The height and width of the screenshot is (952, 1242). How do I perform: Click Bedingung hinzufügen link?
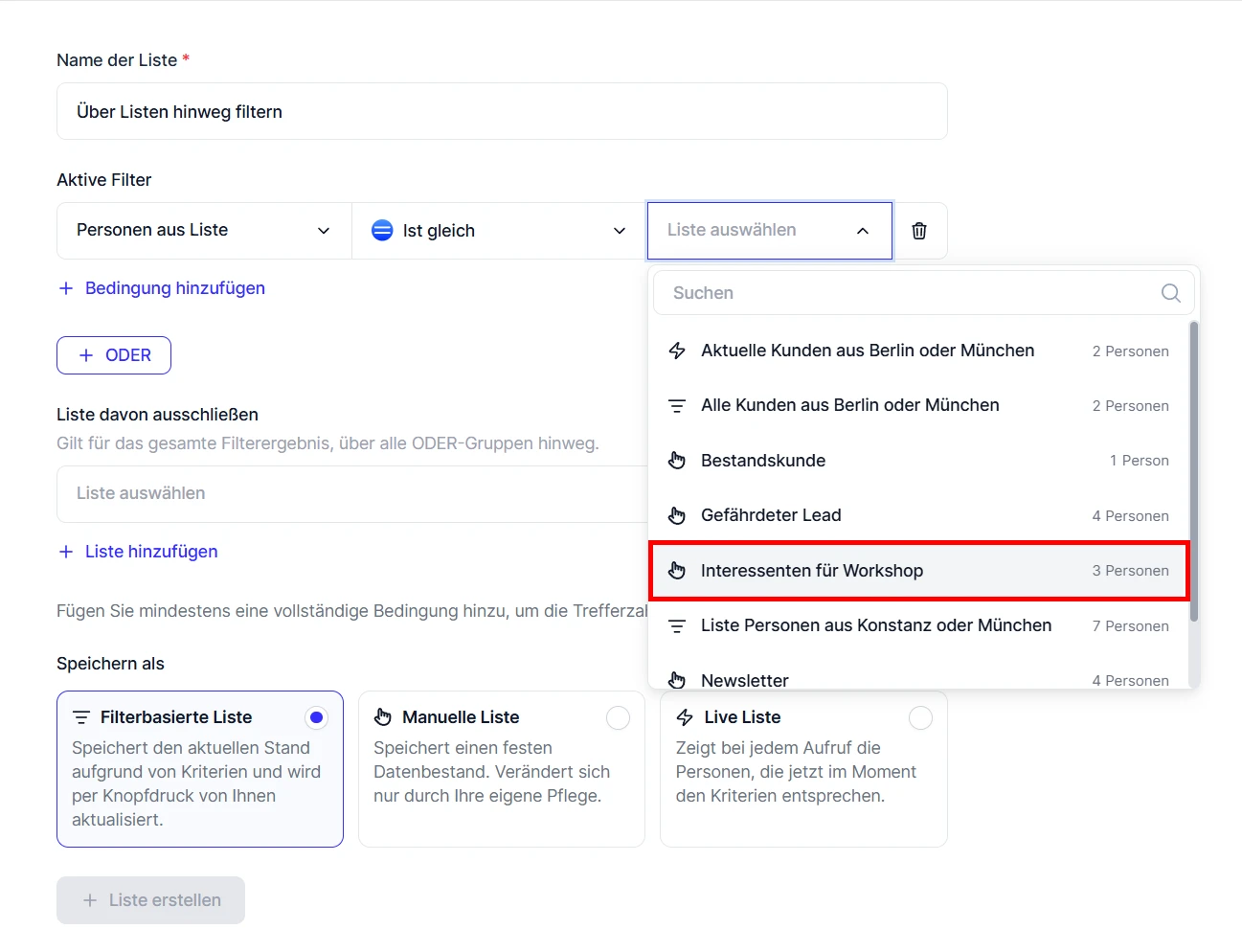(x=162, y=288)
